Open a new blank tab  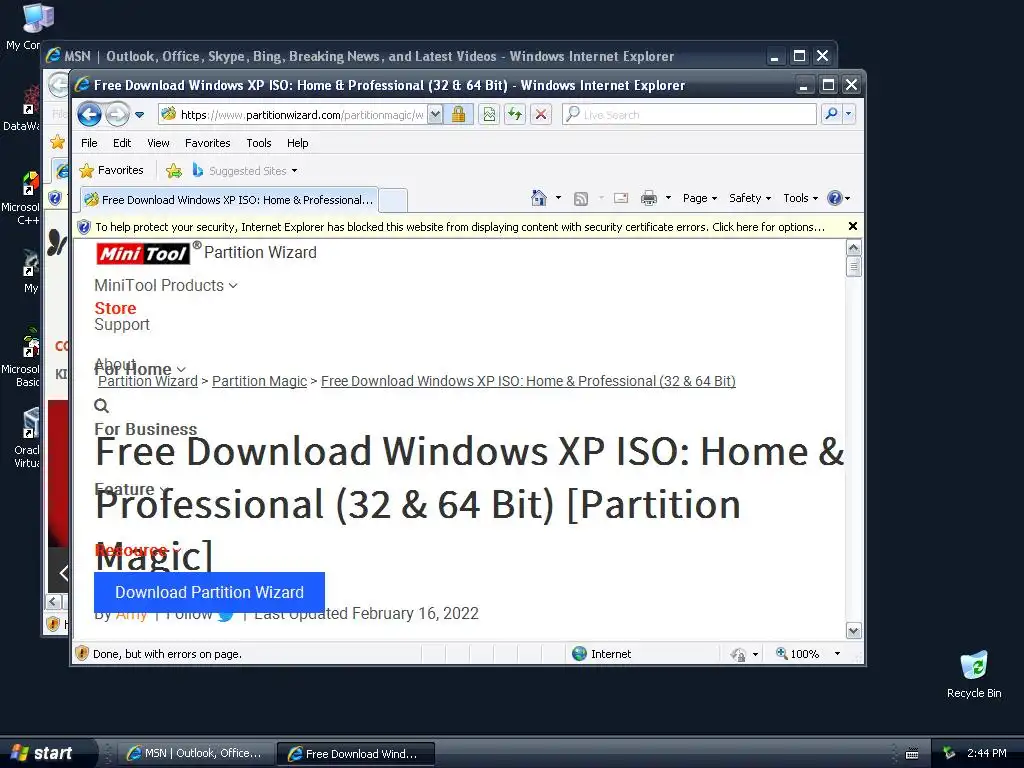coord(393,200)
